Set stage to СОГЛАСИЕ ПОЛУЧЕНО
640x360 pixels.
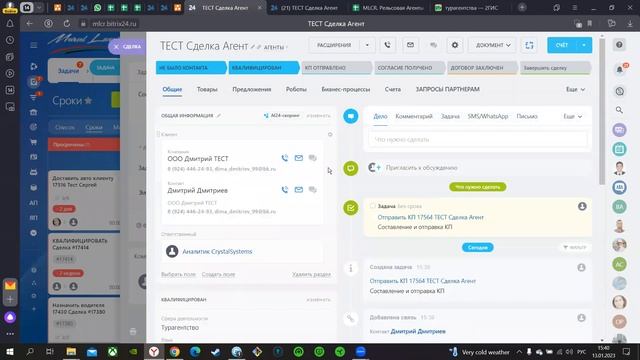[409, 68]
